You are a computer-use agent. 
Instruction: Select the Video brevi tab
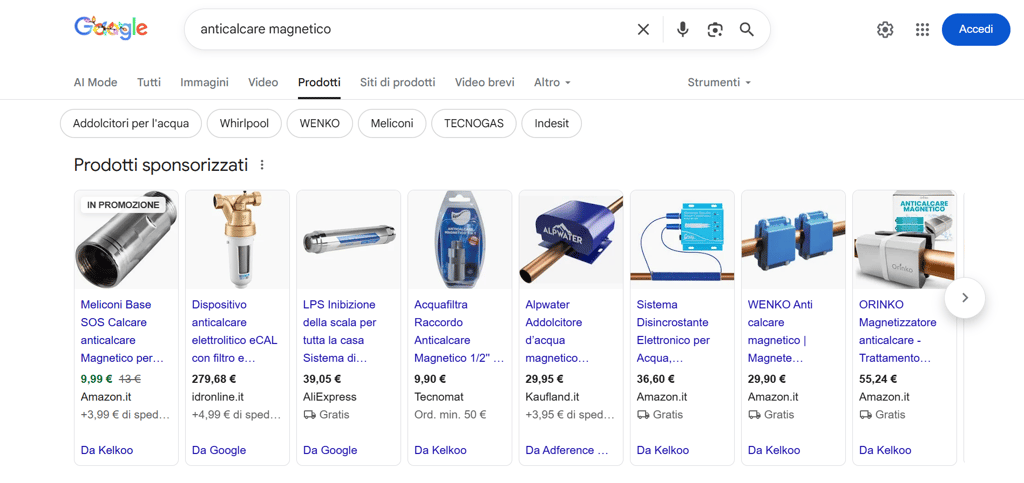484,82
